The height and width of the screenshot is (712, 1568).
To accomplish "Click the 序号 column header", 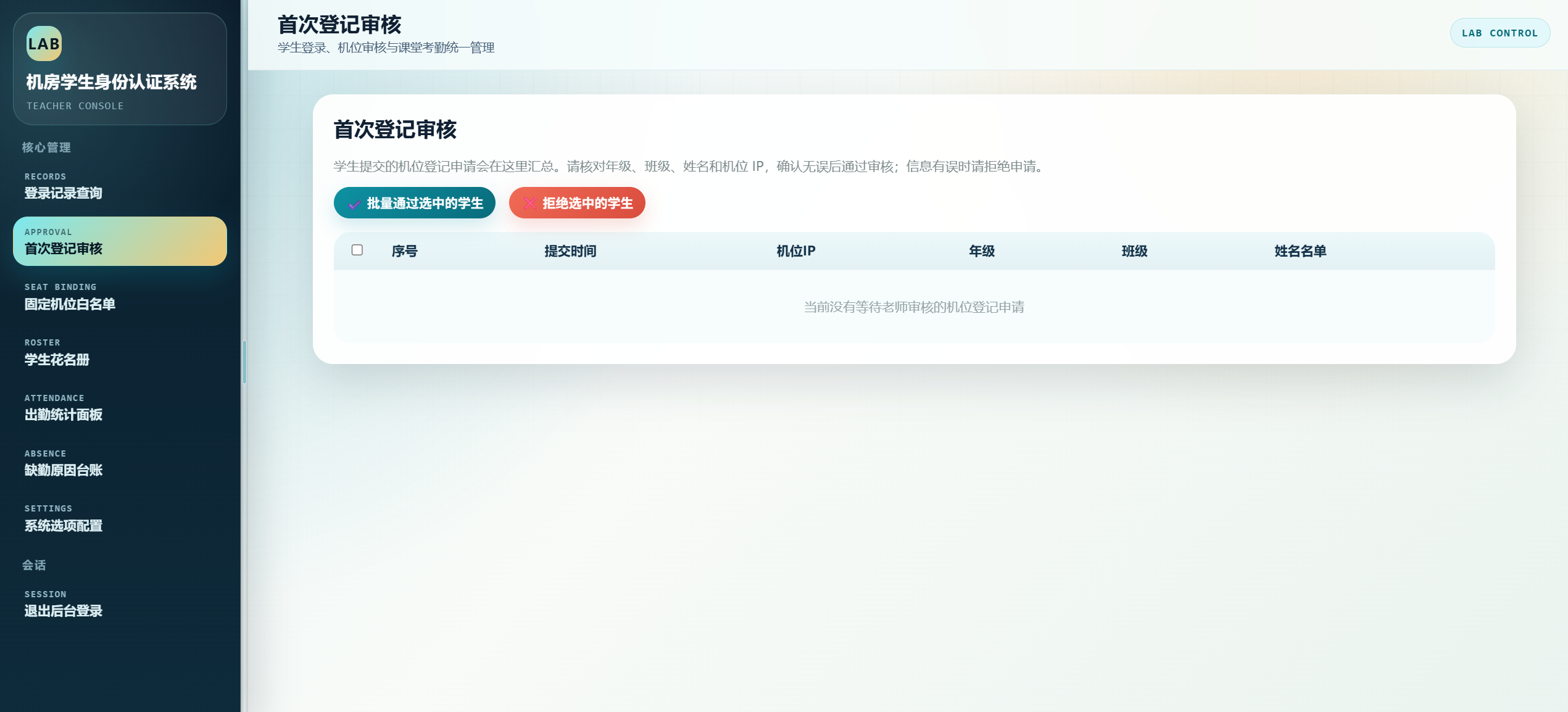I will 405,251.
